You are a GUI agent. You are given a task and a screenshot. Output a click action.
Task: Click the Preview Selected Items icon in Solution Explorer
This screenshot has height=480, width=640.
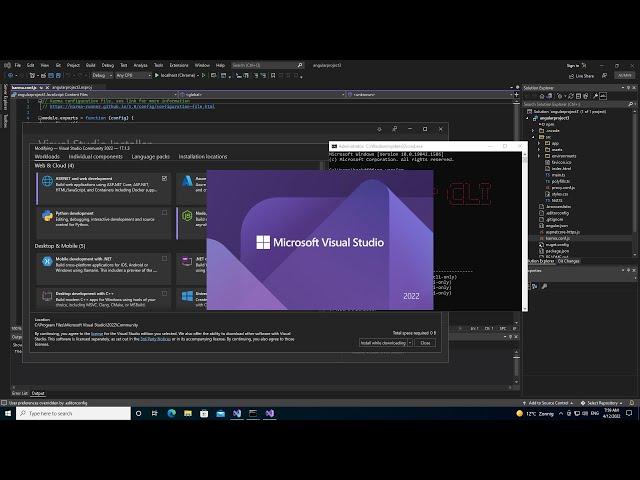tap(603, 96)
